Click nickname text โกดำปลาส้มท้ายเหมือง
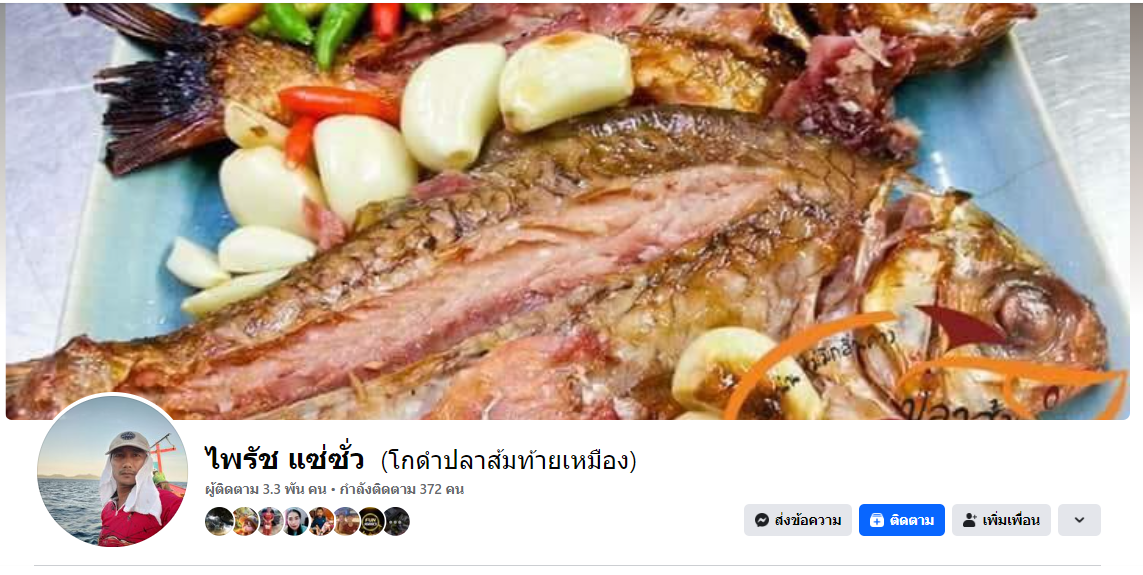The image size is (1143, 575). pyautogui.click(x=508, y=461)
